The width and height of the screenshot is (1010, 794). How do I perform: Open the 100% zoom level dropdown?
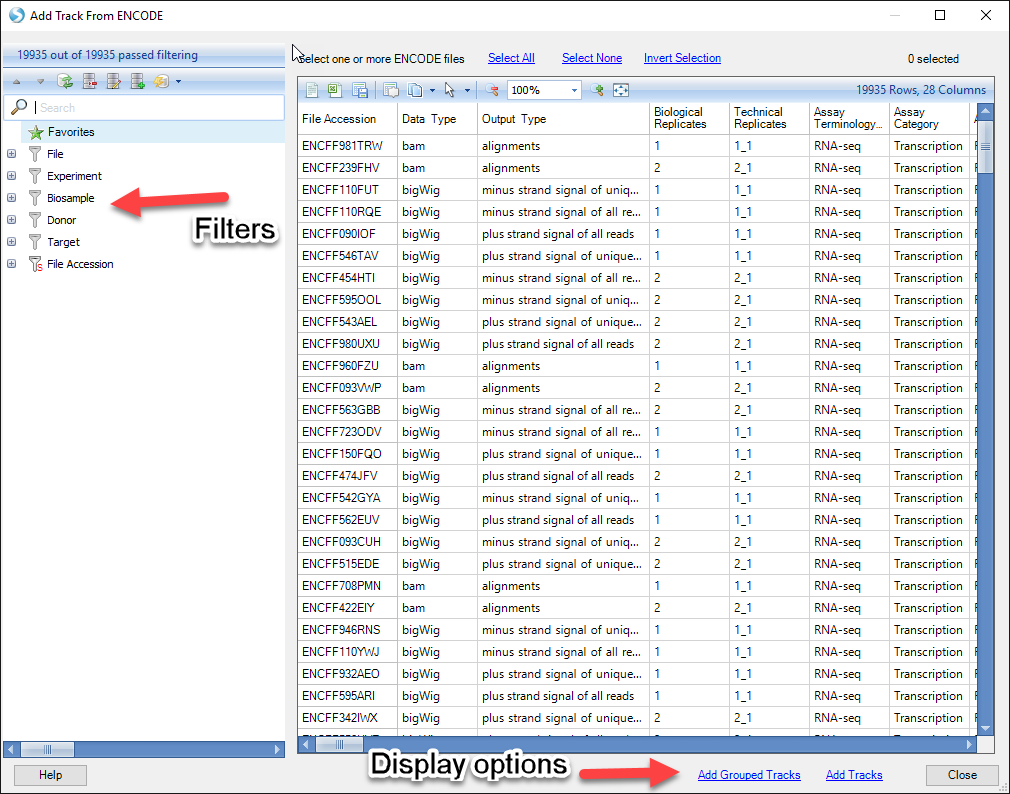574,91
